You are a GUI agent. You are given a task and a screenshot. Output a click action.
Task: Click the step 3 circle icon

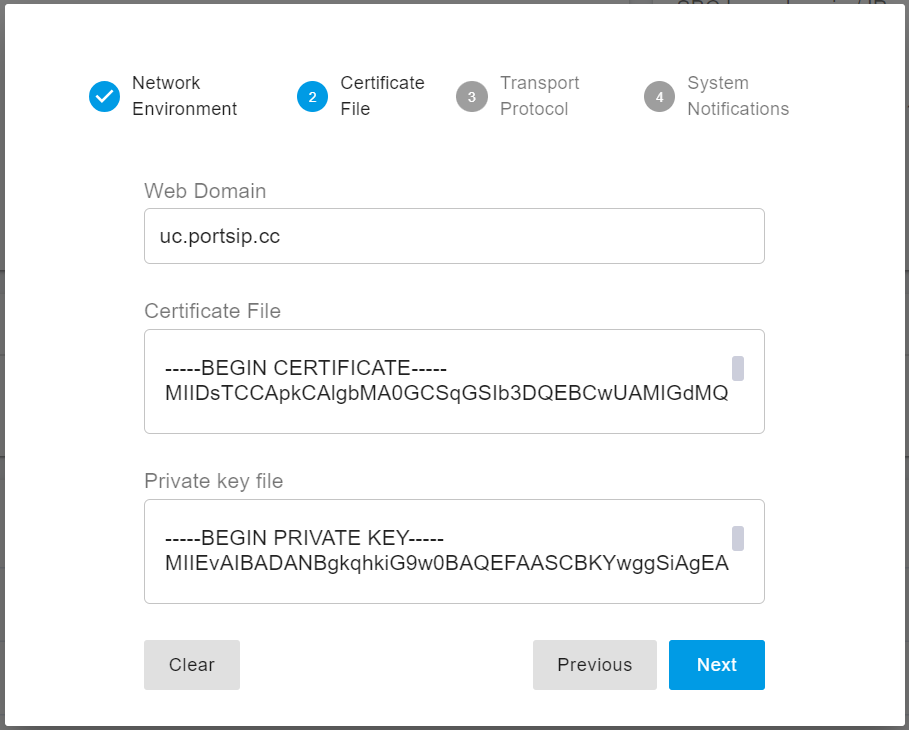(x=471, y=96)
